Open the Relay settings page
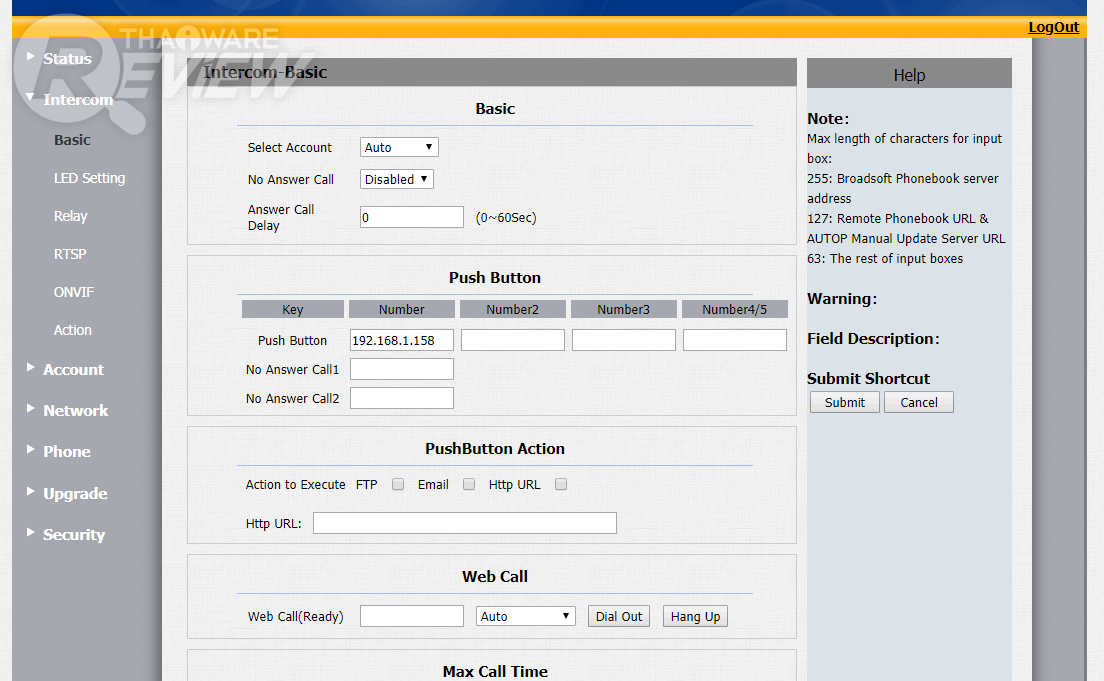Image resolution: width=1104 pixels, height=681 pixels. click(x=70, y=216)
